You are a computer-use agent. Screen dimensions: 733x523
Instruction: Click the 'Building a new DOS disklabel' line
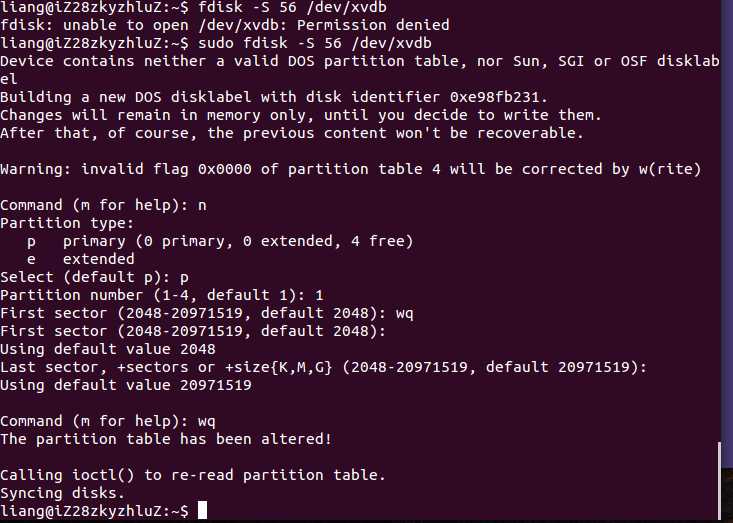[x=274, y=97]
